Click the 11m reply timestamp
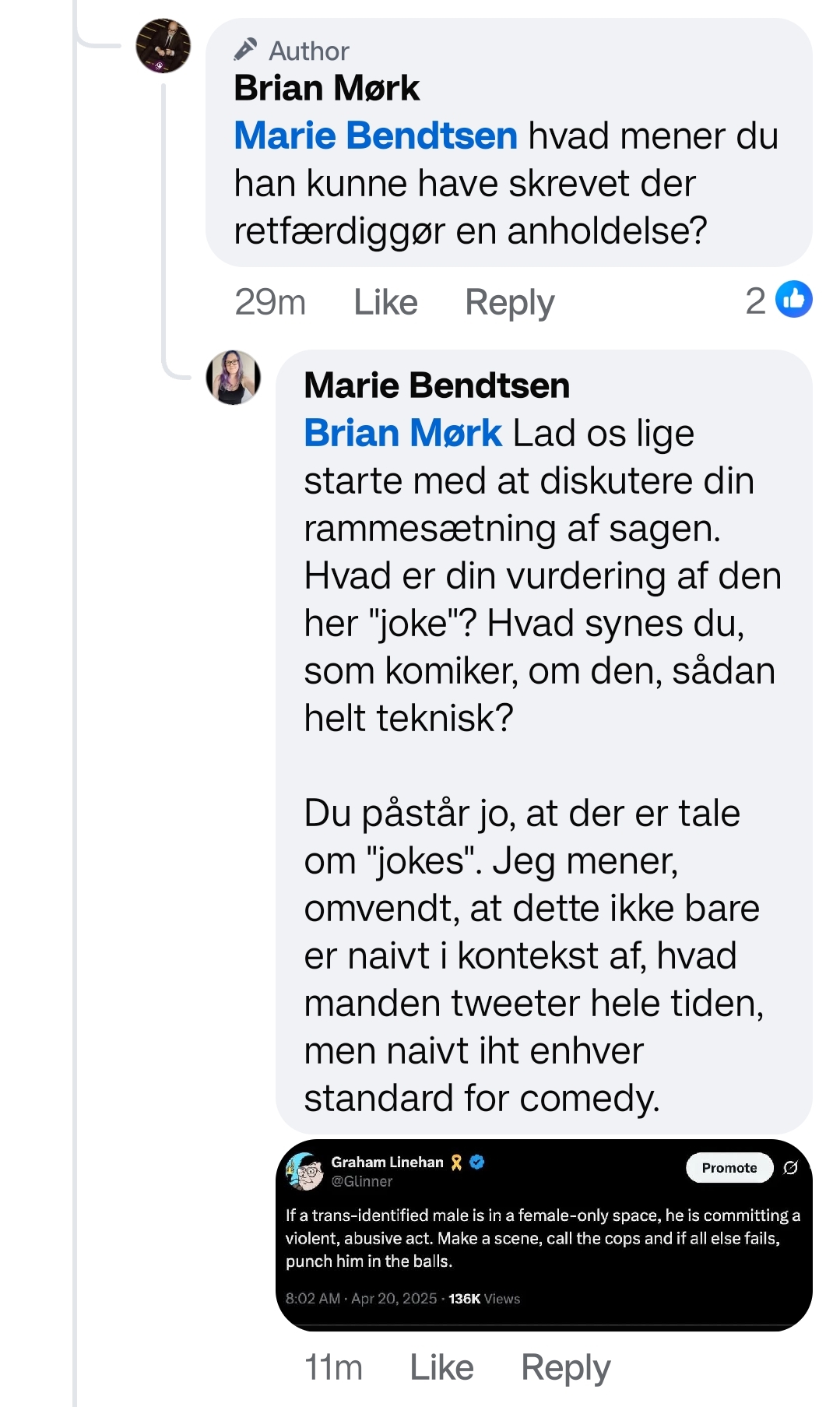Image resolution: width=840 pixels, height=1407 pixels. coord(333,1367)
